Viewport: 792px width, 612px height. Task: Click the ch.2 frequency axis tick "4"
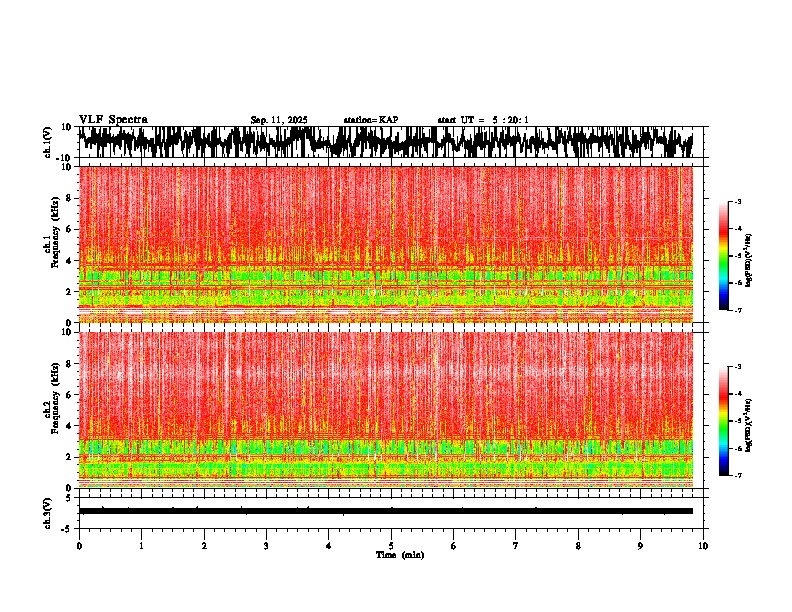pos(69,426)
